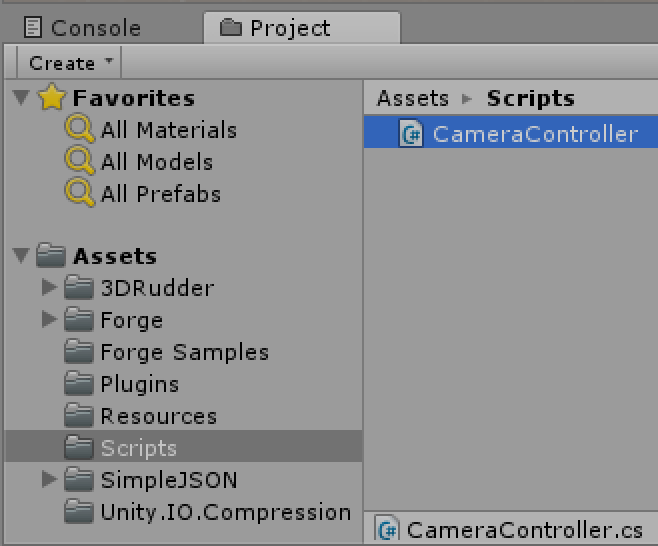The height and width of the screenshot is (546, 658).
Task: Click the Scripts folder icon in tree
Action: 79,448
